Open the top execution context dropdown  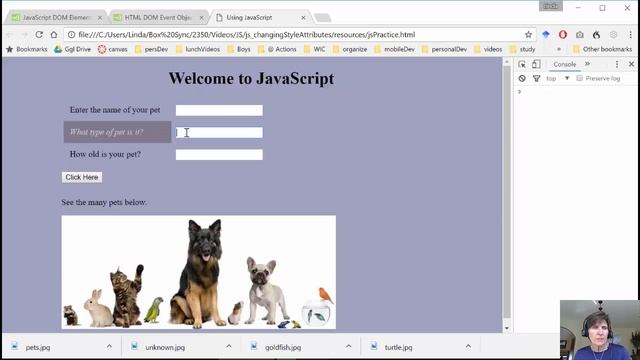[558, 78]
